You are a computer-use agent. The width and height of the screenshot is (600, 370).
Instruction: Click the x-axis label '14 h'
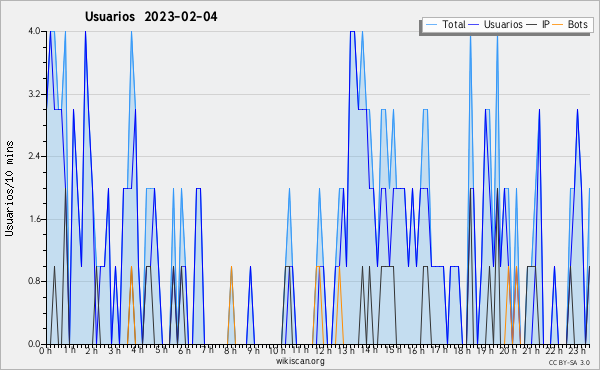coord(369,350)
